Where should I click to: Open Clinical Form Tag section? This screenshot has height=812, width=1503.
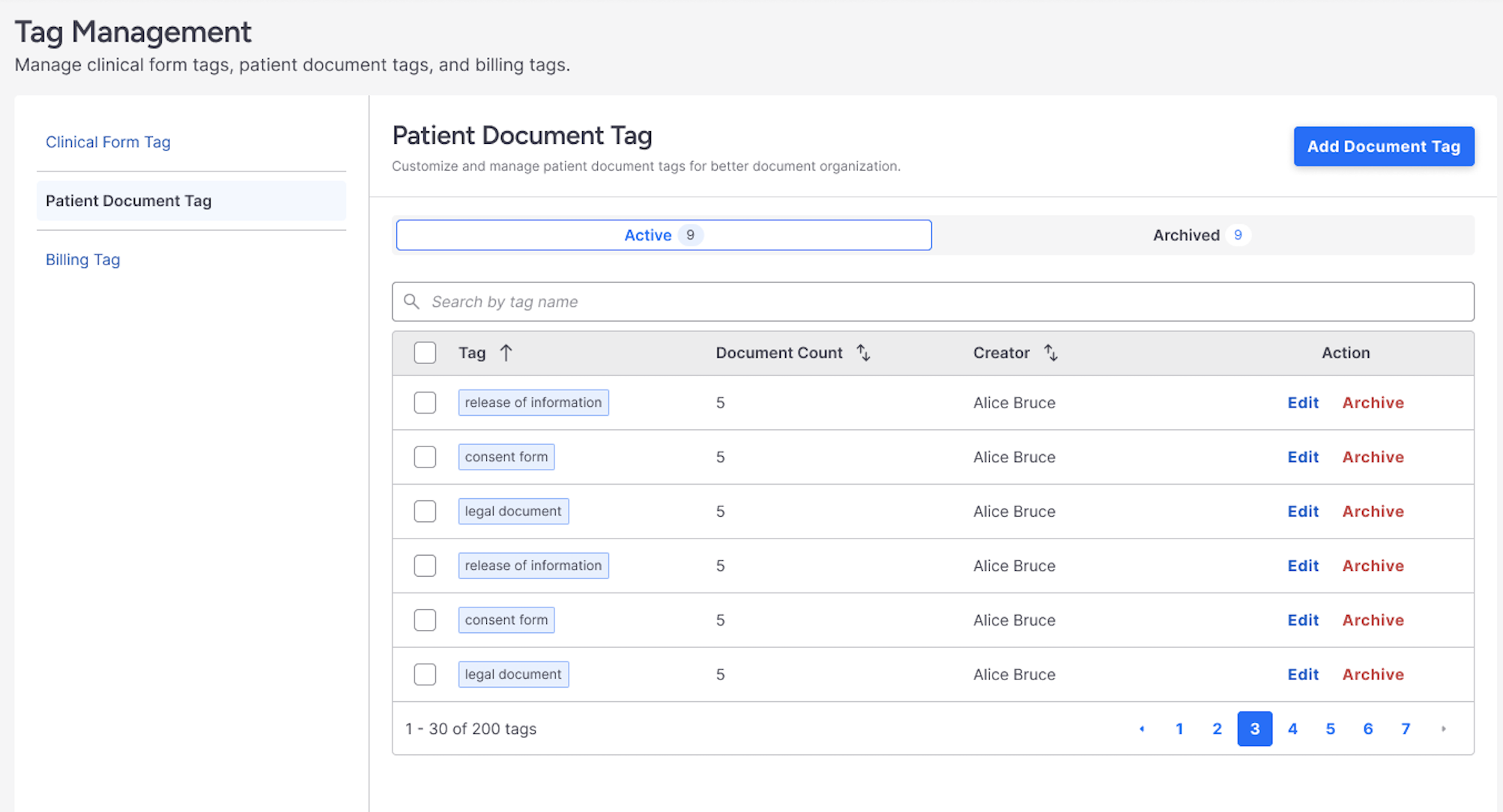coord(108,142)
